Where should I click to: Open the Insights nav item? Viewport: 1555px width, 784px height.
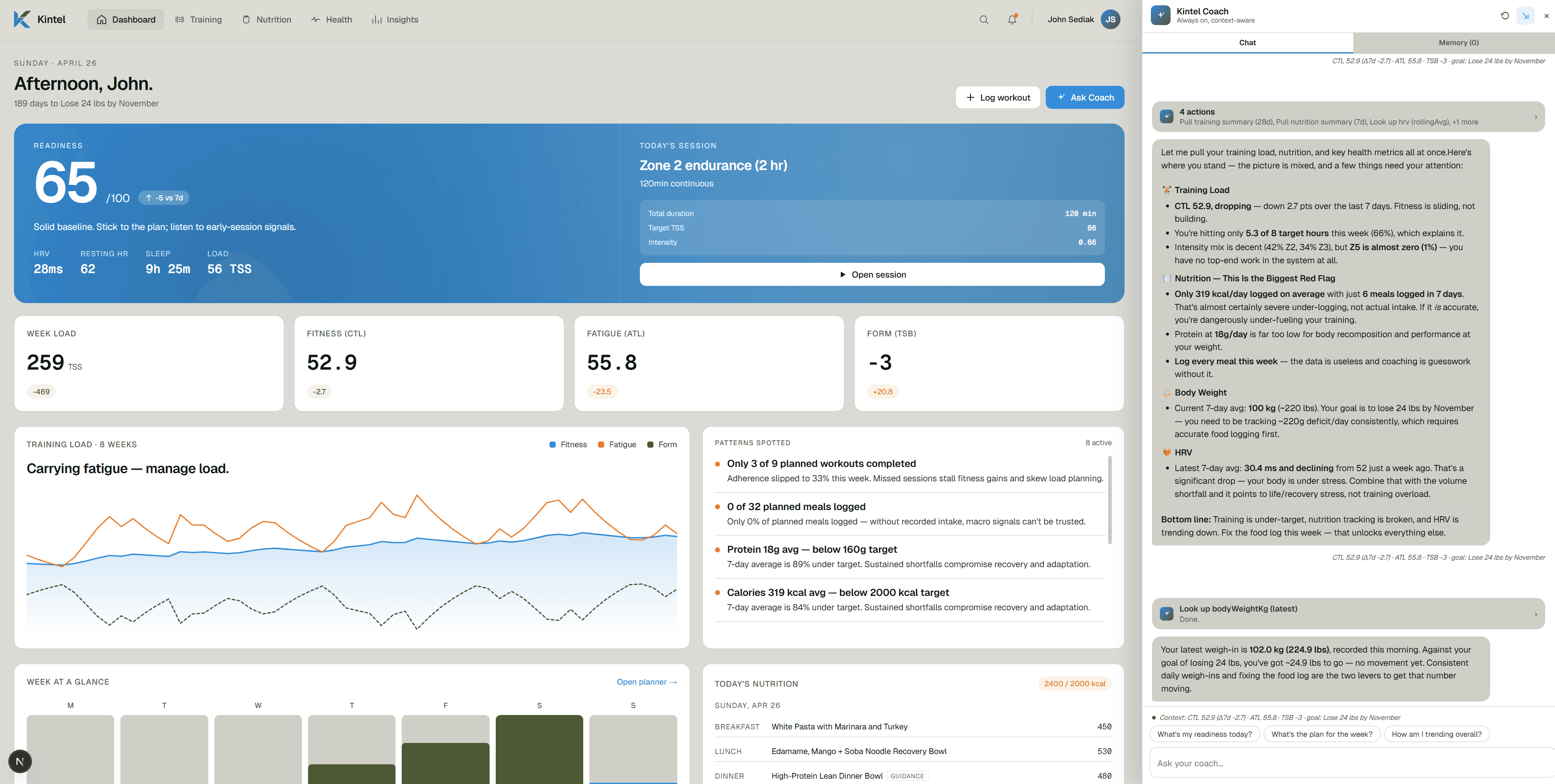(x=396, y=20)
